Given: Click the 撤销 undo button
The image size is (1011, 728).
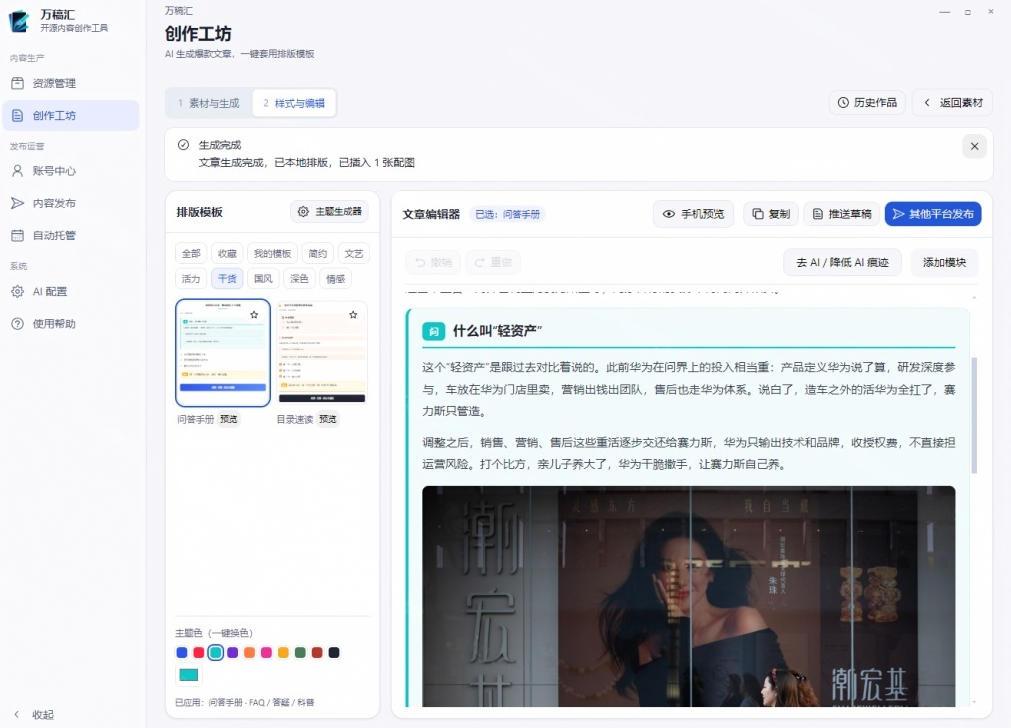Looking at the screenshot, I should coord(434,262).
